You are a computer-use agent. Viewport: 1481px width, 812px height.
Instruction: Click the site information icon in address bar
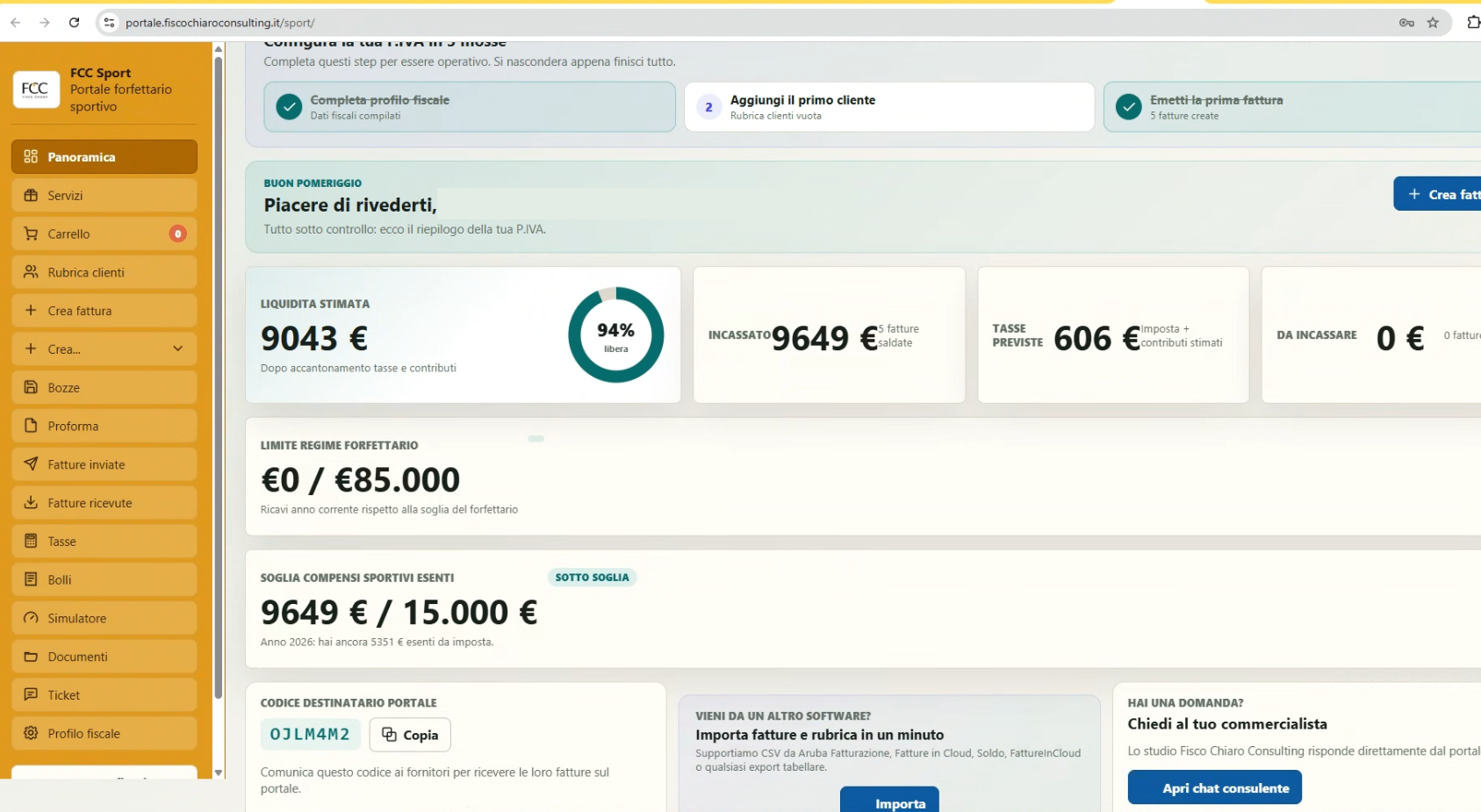(x=109, y=23)
